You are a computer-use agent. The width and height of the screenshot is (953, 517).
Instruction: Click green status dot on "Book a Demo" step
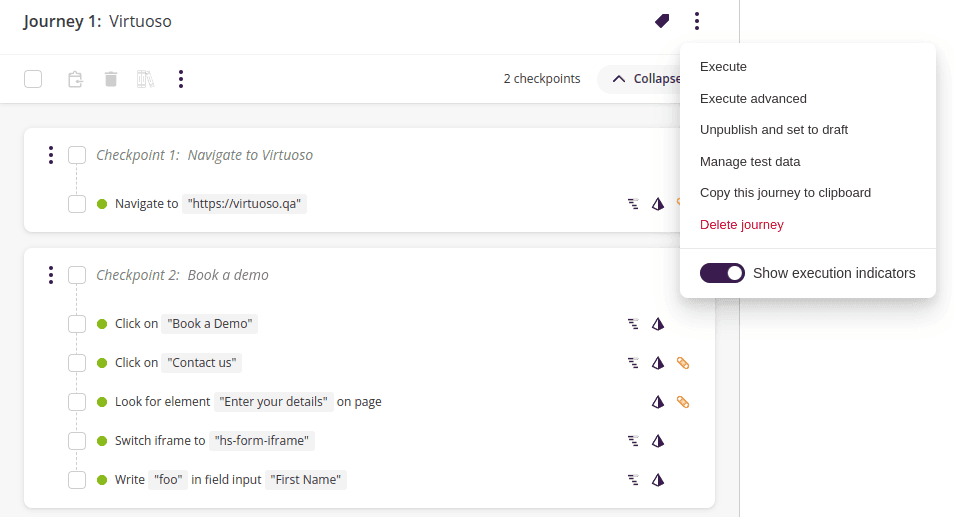point(102,324)
